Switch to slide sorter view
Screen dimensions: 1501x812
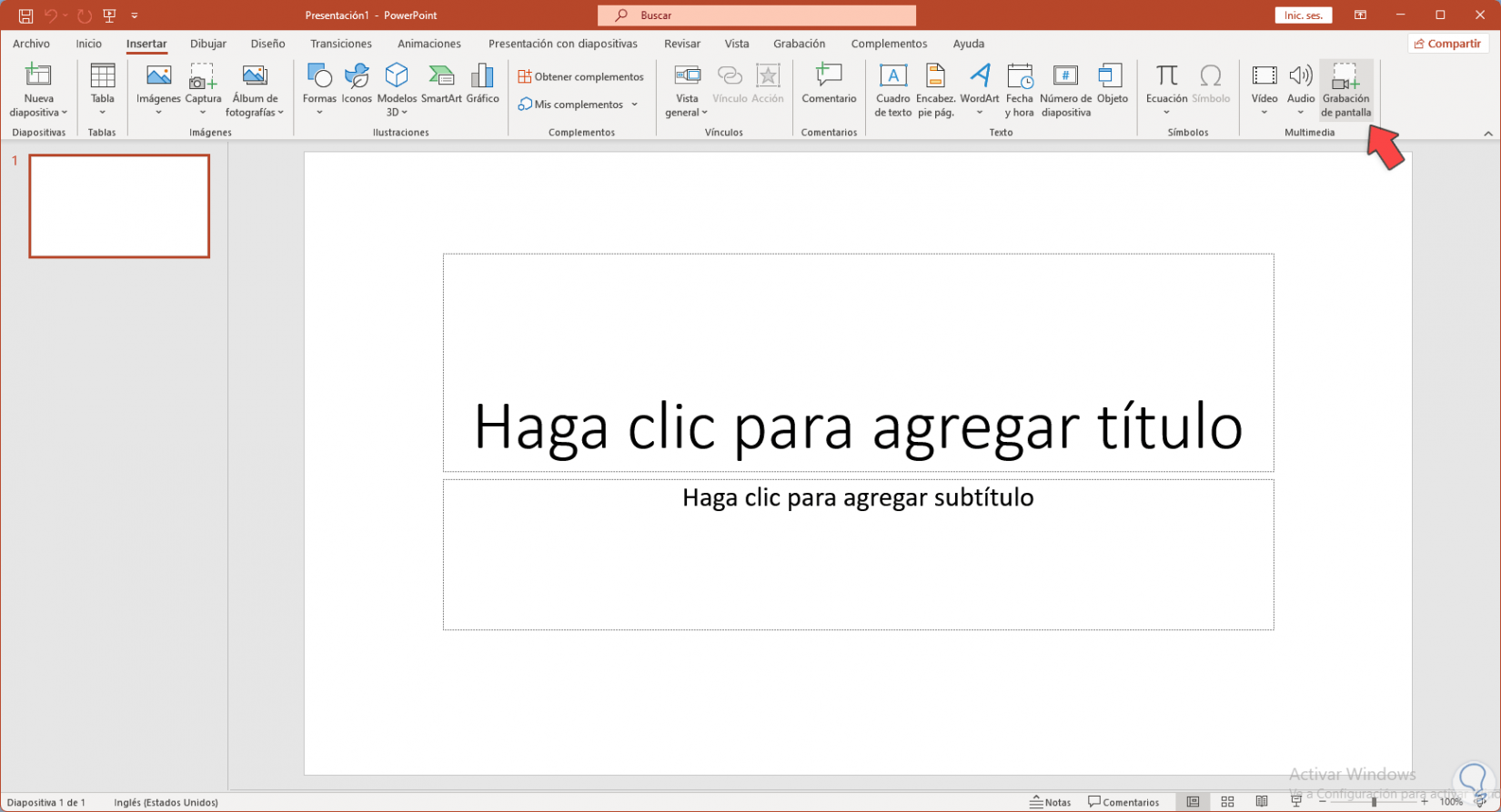coord(1227,802)
